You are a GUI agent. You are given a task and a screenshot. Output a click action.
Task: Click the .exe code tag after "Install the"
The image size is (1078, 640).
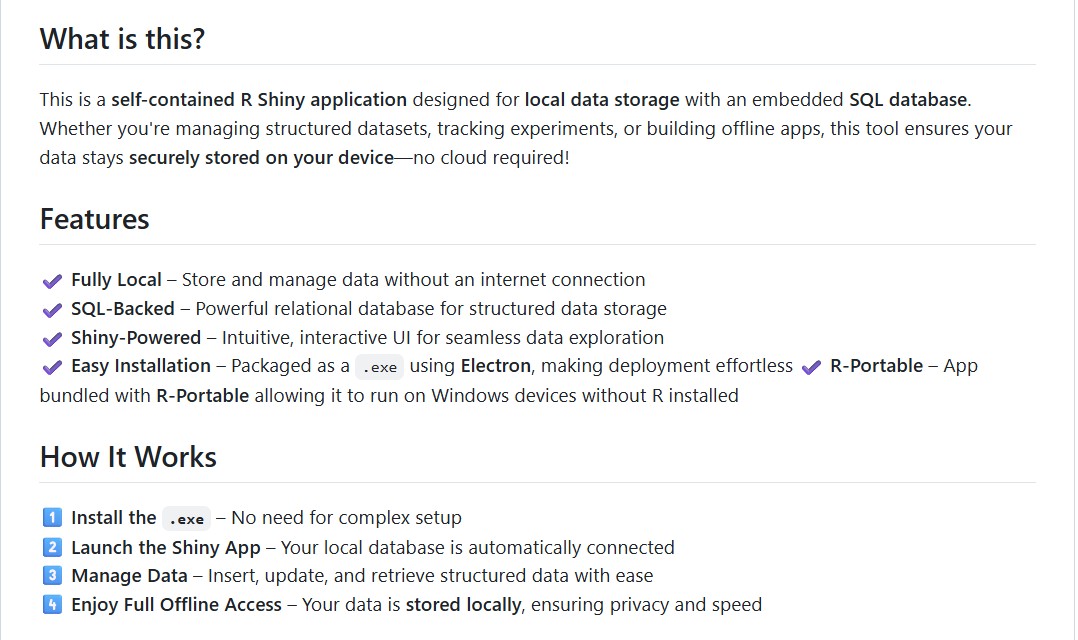(x=187, y=519)
